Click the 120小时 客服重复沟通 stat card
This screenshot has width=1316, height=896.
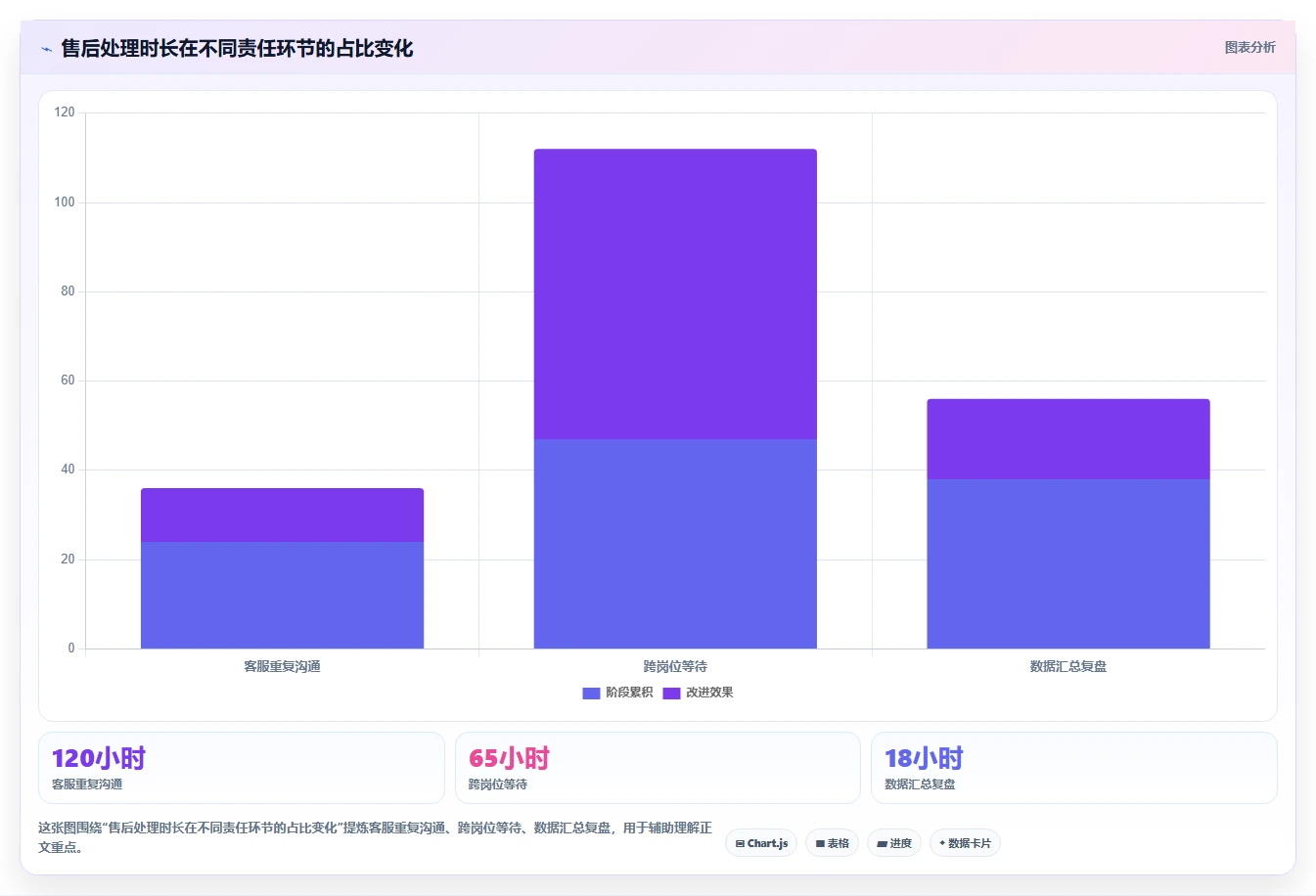click(x=242, y=768)
